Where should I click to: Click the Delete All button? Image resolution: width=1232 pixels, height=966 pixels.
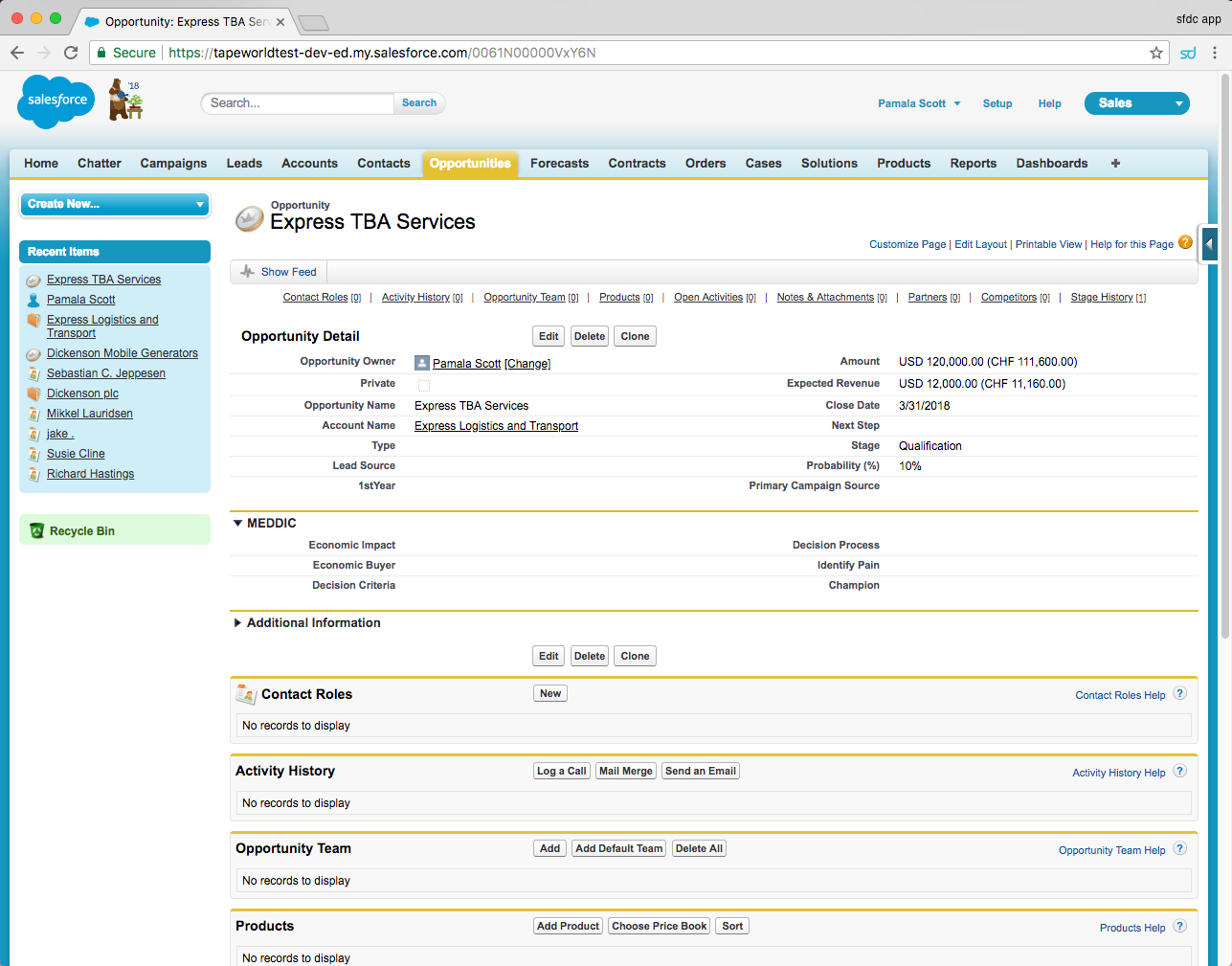[699, 848]
